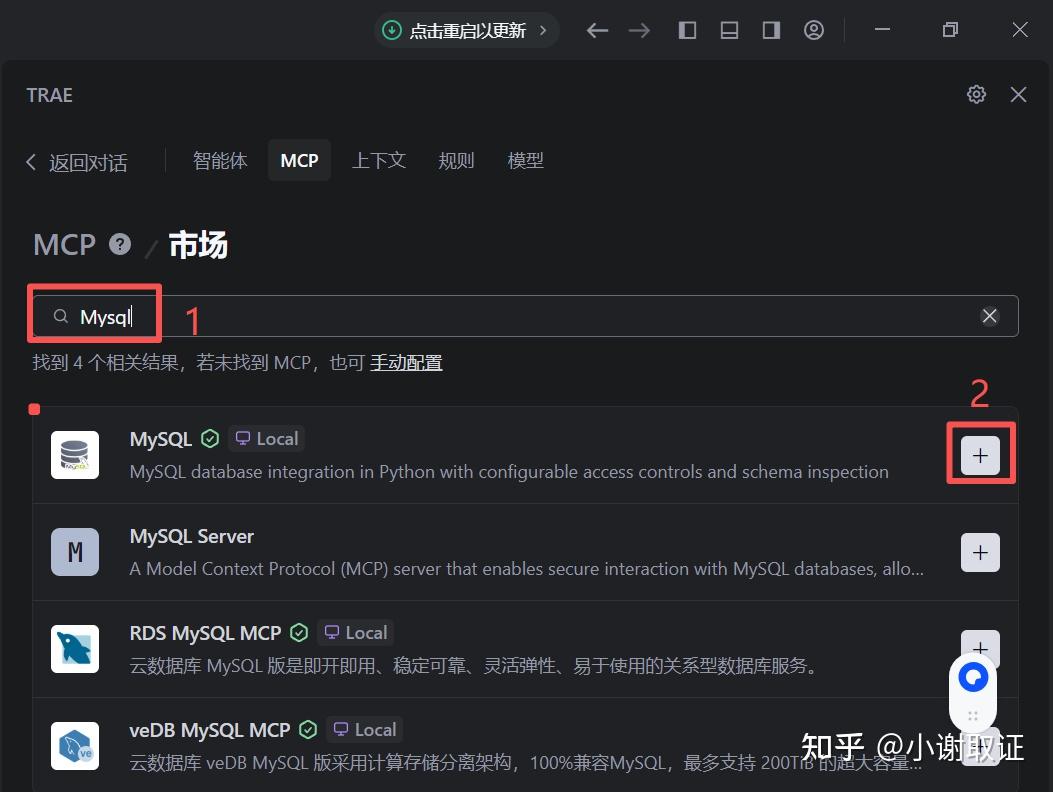This screenshot has height=792, width=1053.
Task: Expand the floating quick-navigation dots button
Action: (x=972, y=714)
